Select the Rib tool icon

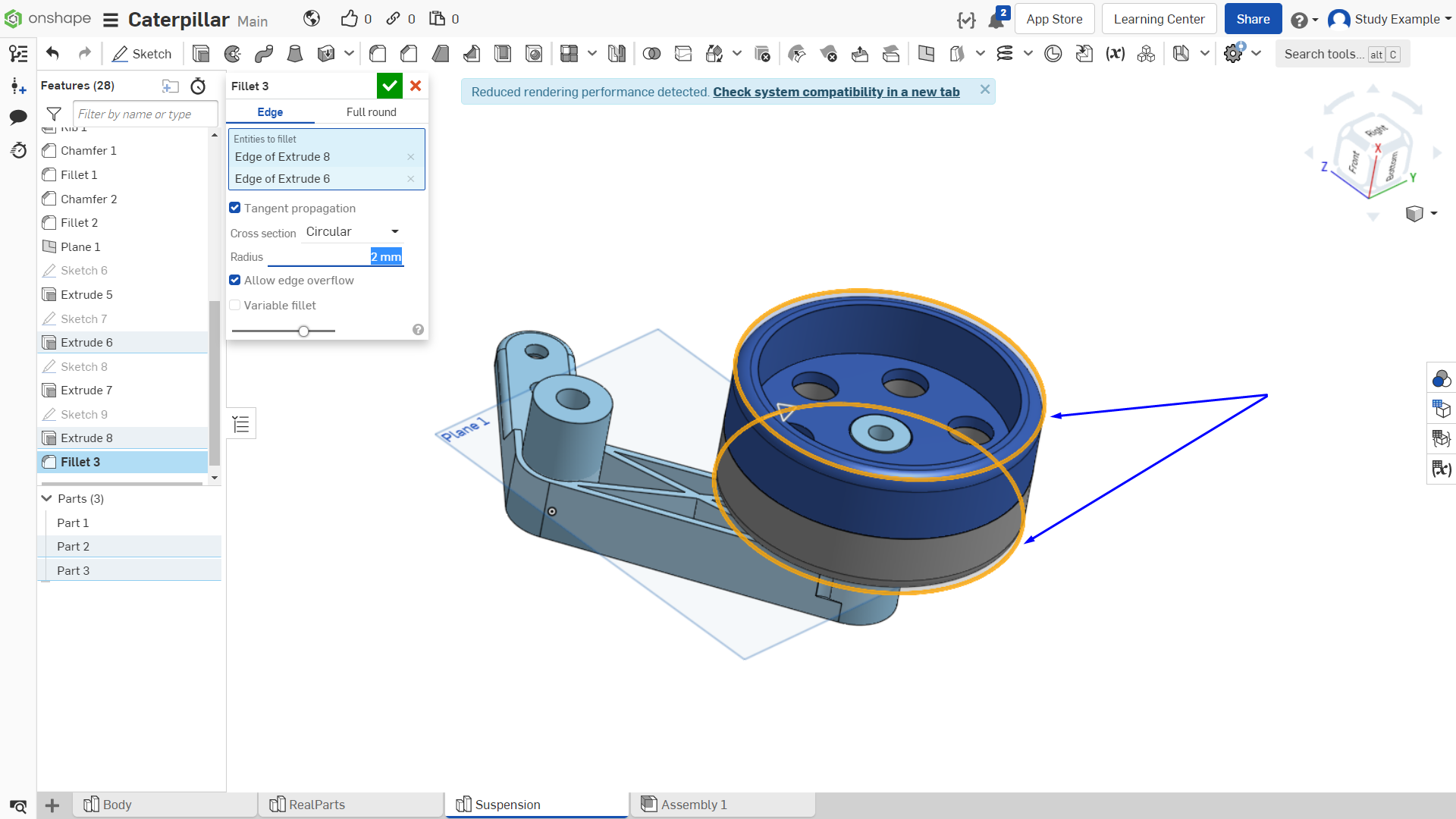coord(472,53)
